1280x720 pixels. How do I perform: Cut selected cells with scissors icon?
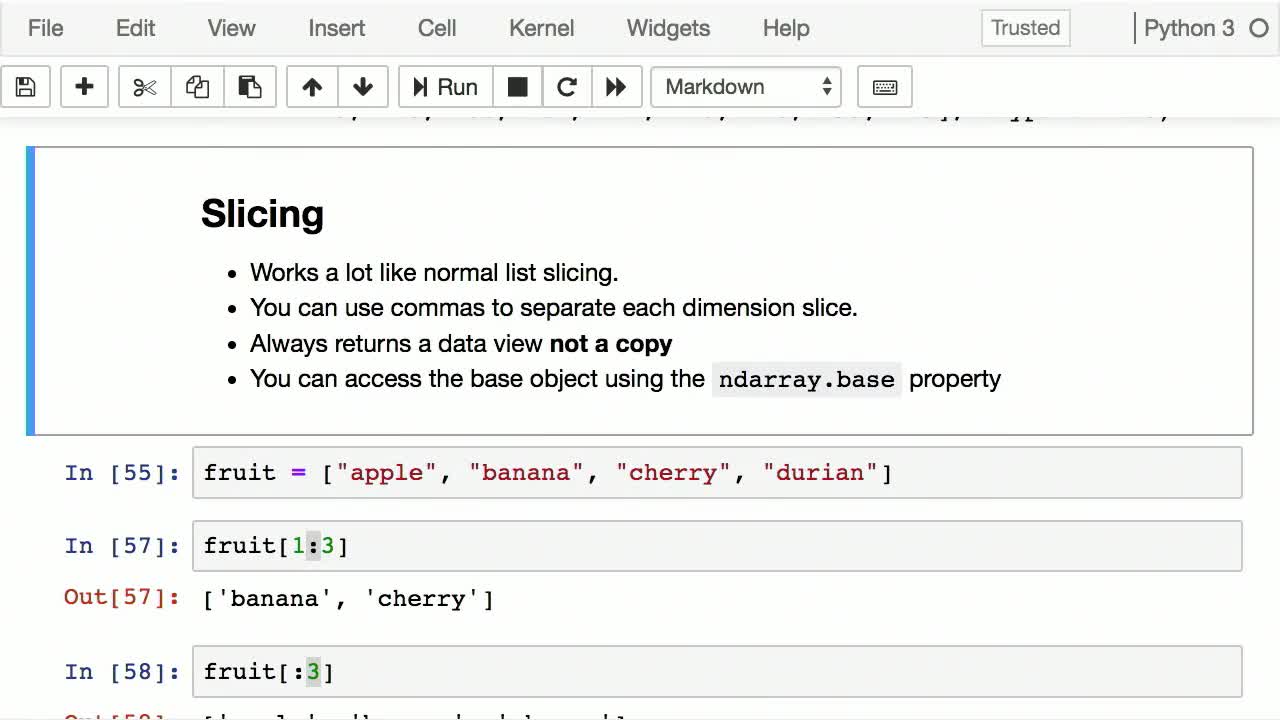(145, 87)
